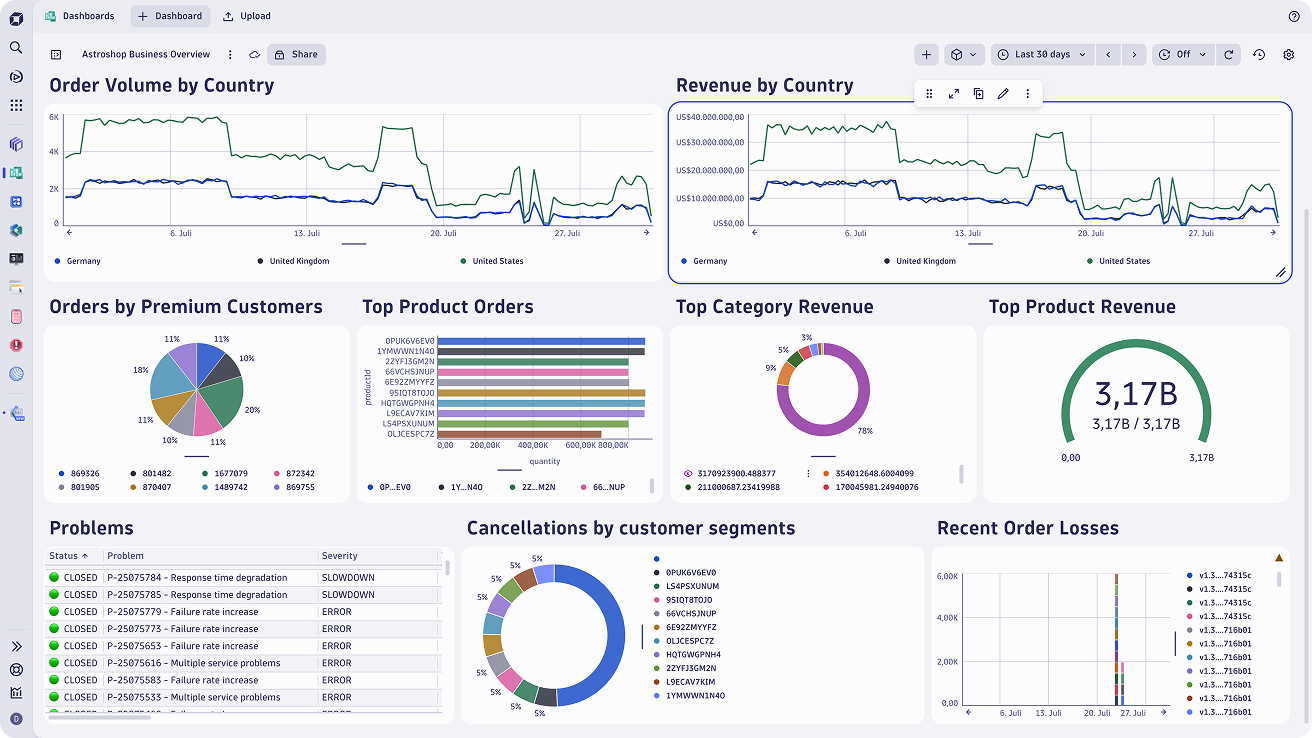Click the pencil edit icon on Revenue tile
The height and width of the screenshot is (738, 1312).
pyautogui.click(x=1003, y=94)
